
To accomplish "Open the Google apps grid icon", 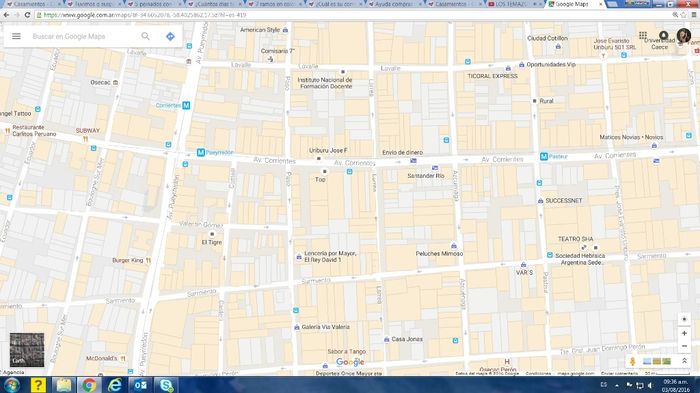I will coord(643,35).
